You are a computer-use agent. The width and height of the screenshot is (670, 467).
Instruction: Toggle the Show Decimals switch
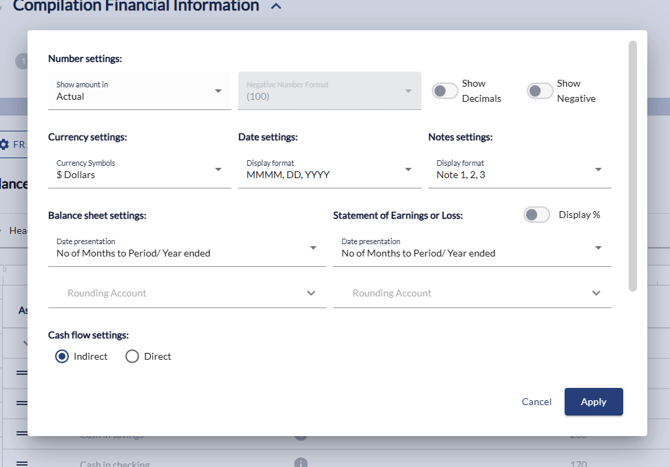[x=444, y=91]
